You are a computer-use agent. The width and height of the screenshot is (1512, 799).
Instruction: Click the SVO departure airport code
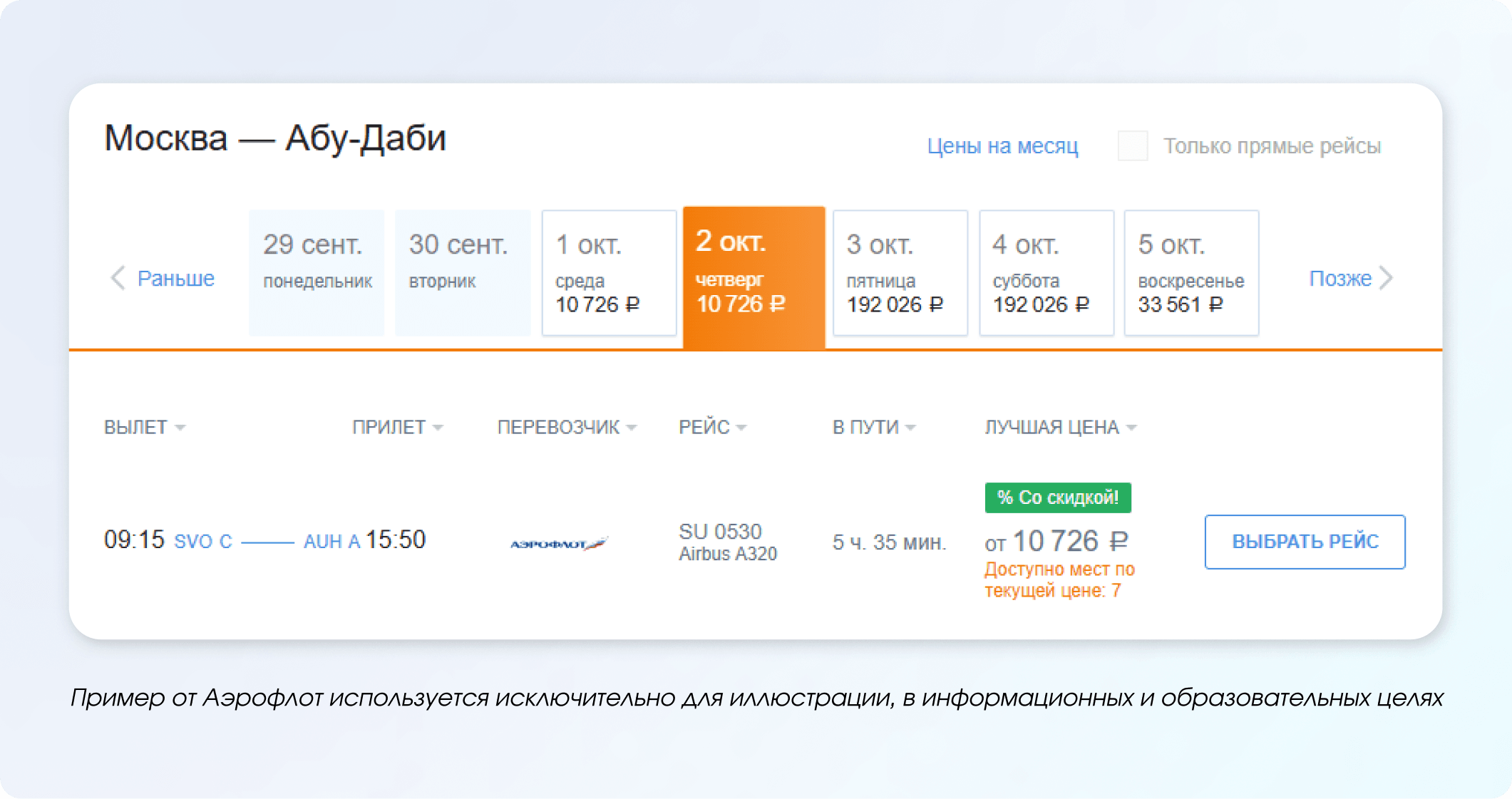point(192,542)
